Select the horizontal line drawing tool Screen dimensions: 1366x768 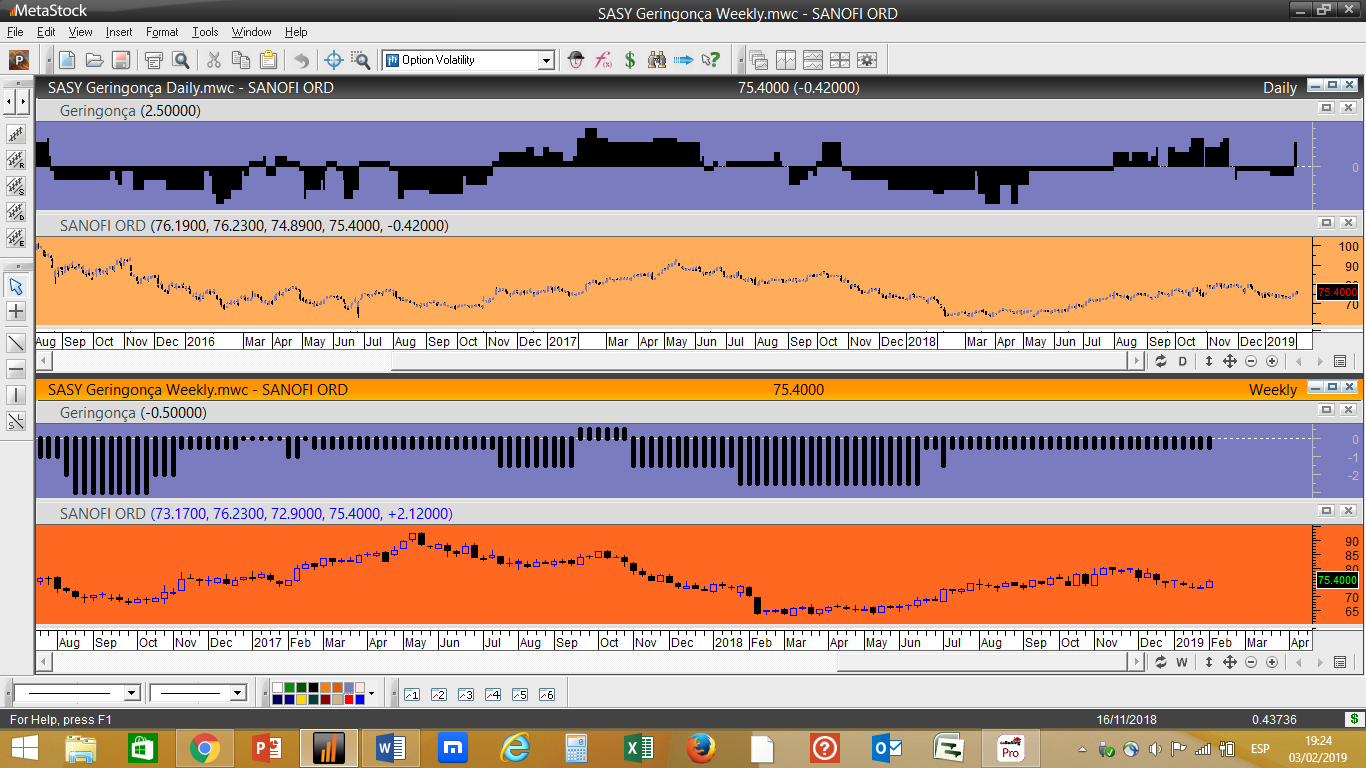click(16, 369)
